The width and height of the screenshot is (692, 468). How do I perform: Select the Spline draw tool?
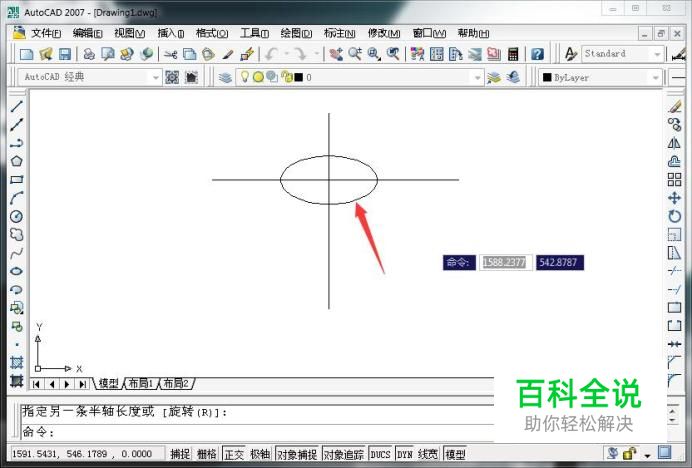[x=17, y=253]
